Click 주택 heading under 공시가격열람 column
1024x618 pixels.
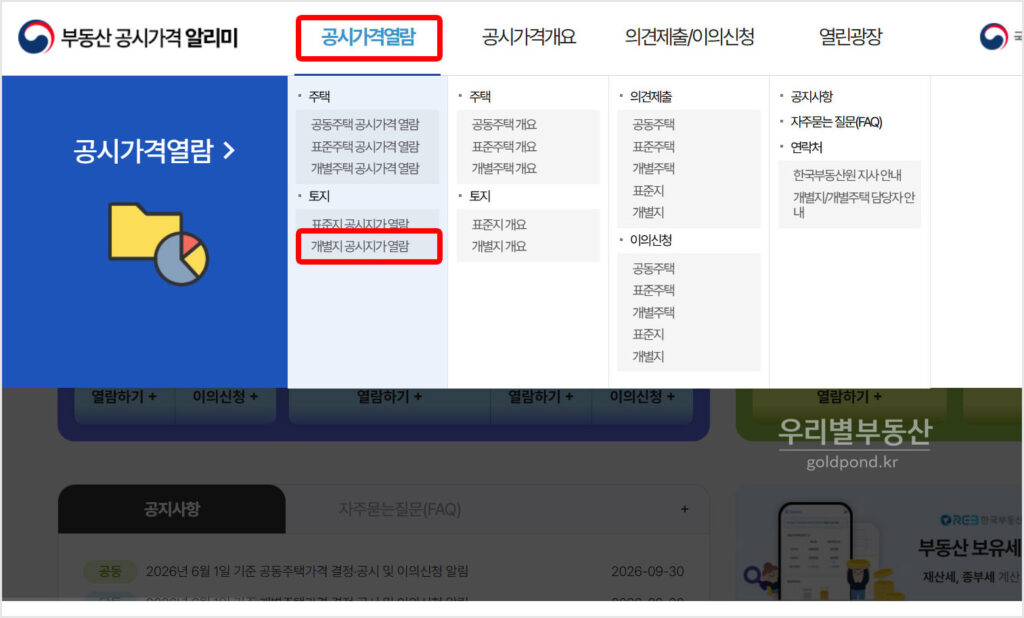coord(319,97)
